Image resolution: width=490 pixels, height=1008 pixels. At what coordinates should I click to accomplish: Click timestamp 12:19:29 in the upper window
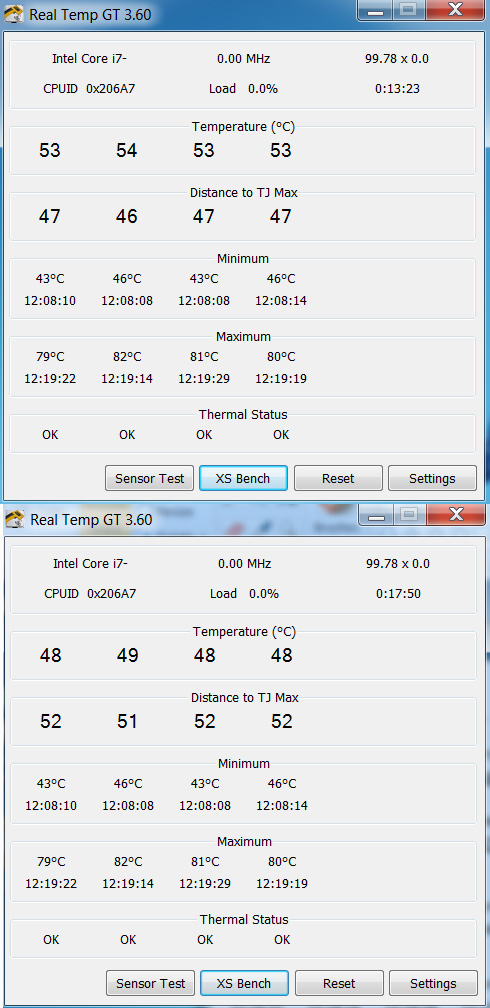[x=204, y=379]
